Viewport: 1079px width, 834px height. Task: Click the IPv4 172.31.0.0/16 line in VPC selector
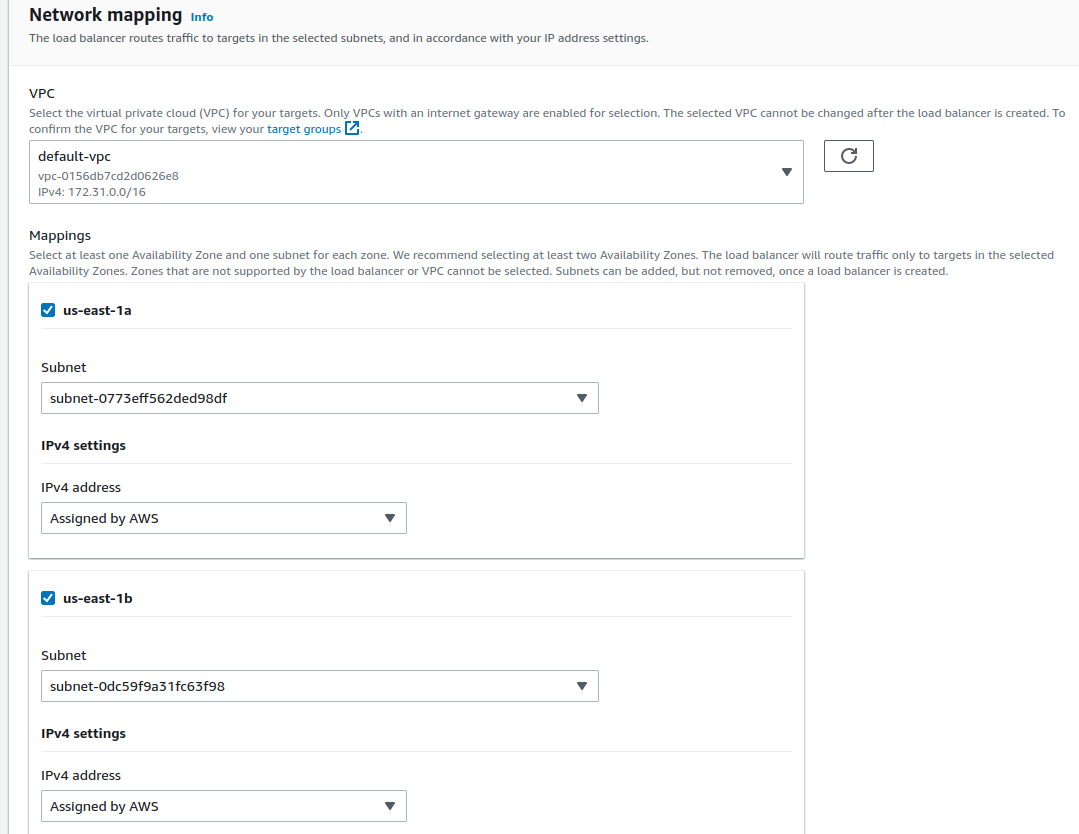pos(92,192)
